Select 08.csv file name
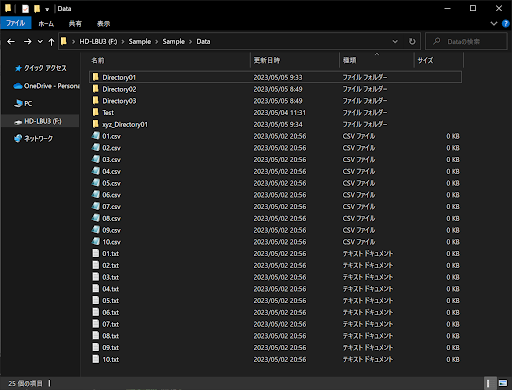 click(x=111, y=218)
